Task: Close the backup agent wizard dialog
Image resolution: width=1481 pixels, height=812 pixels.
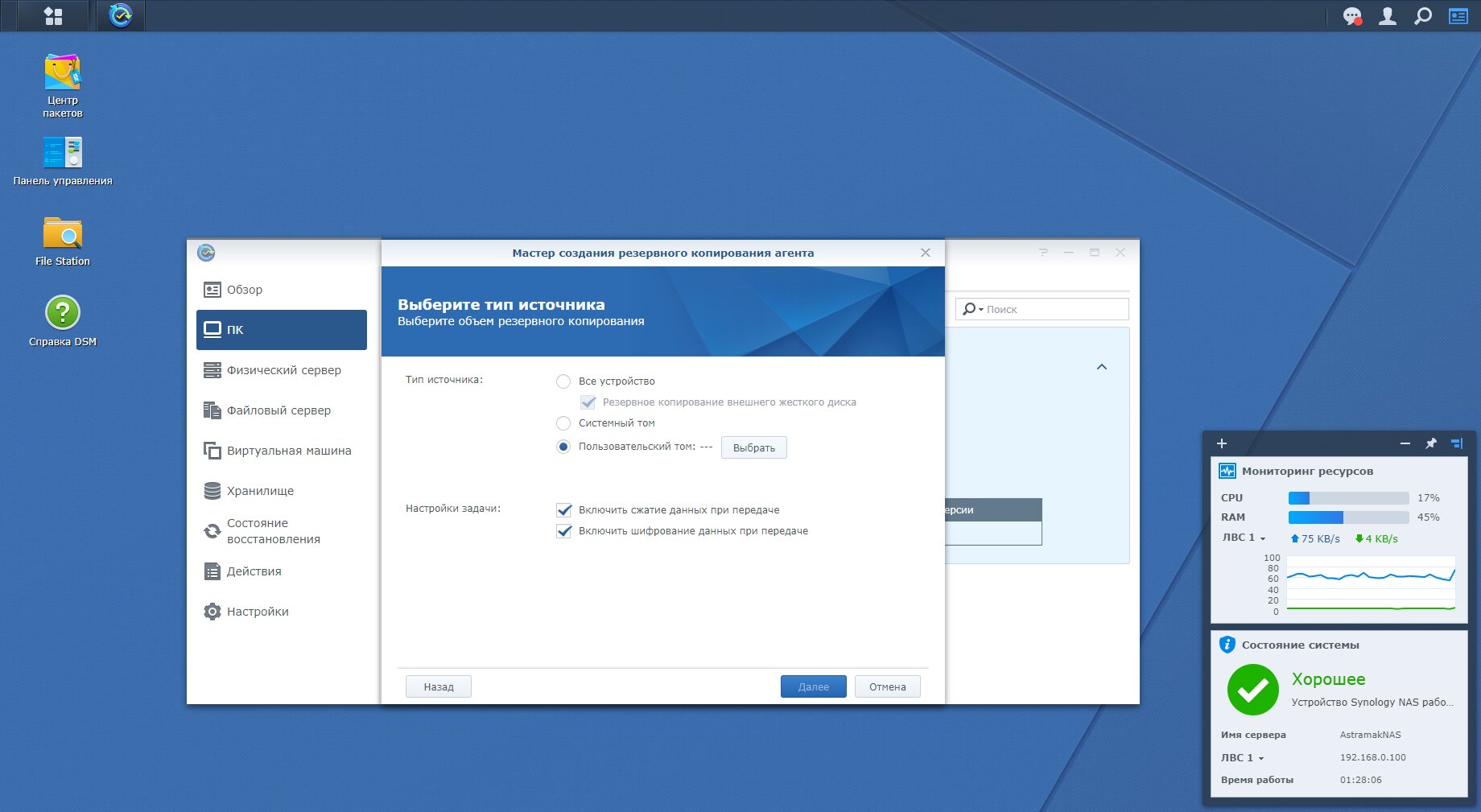Action: click(926, 253)
